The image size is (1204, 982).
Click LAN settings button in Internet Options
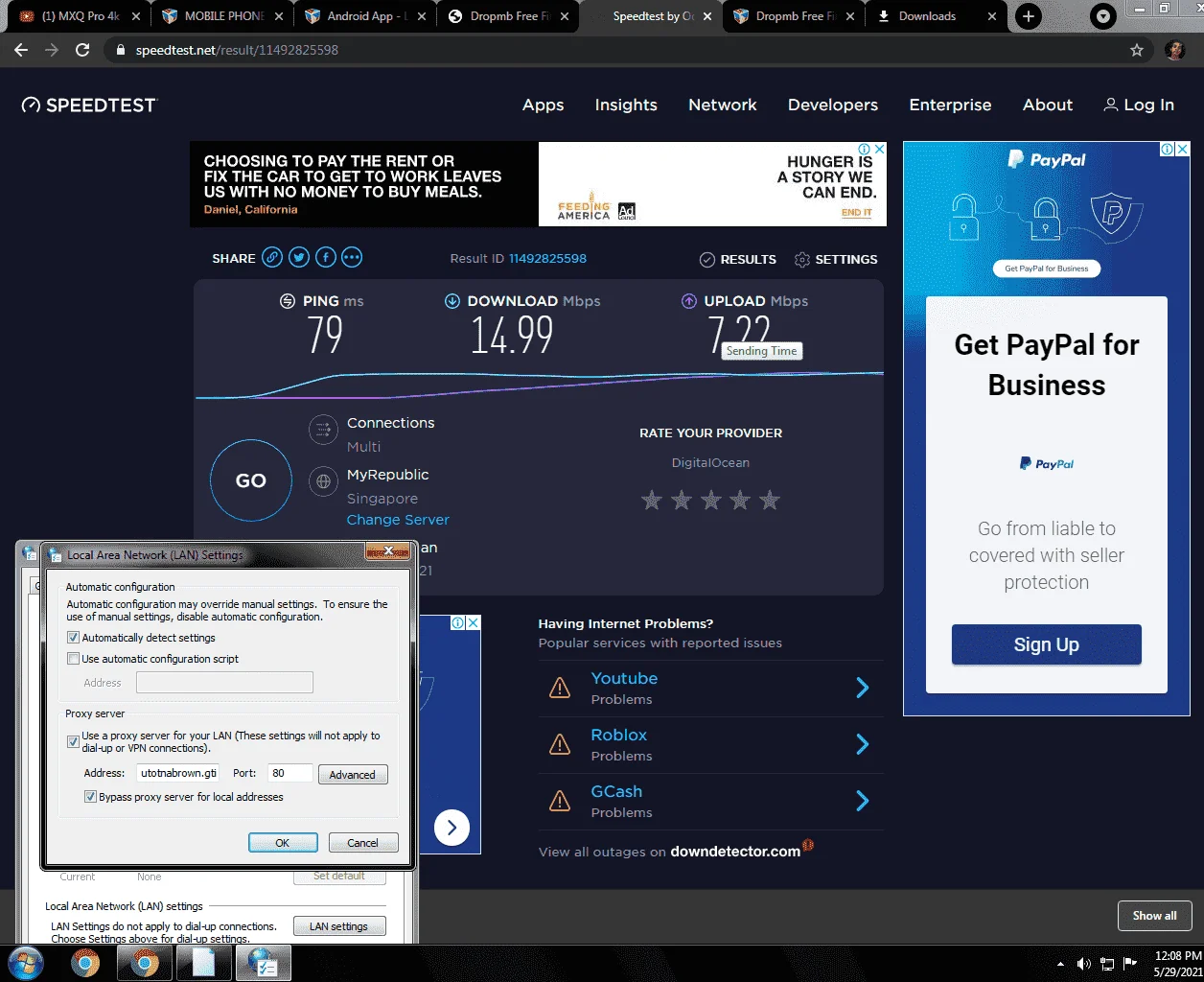(339, 926)
